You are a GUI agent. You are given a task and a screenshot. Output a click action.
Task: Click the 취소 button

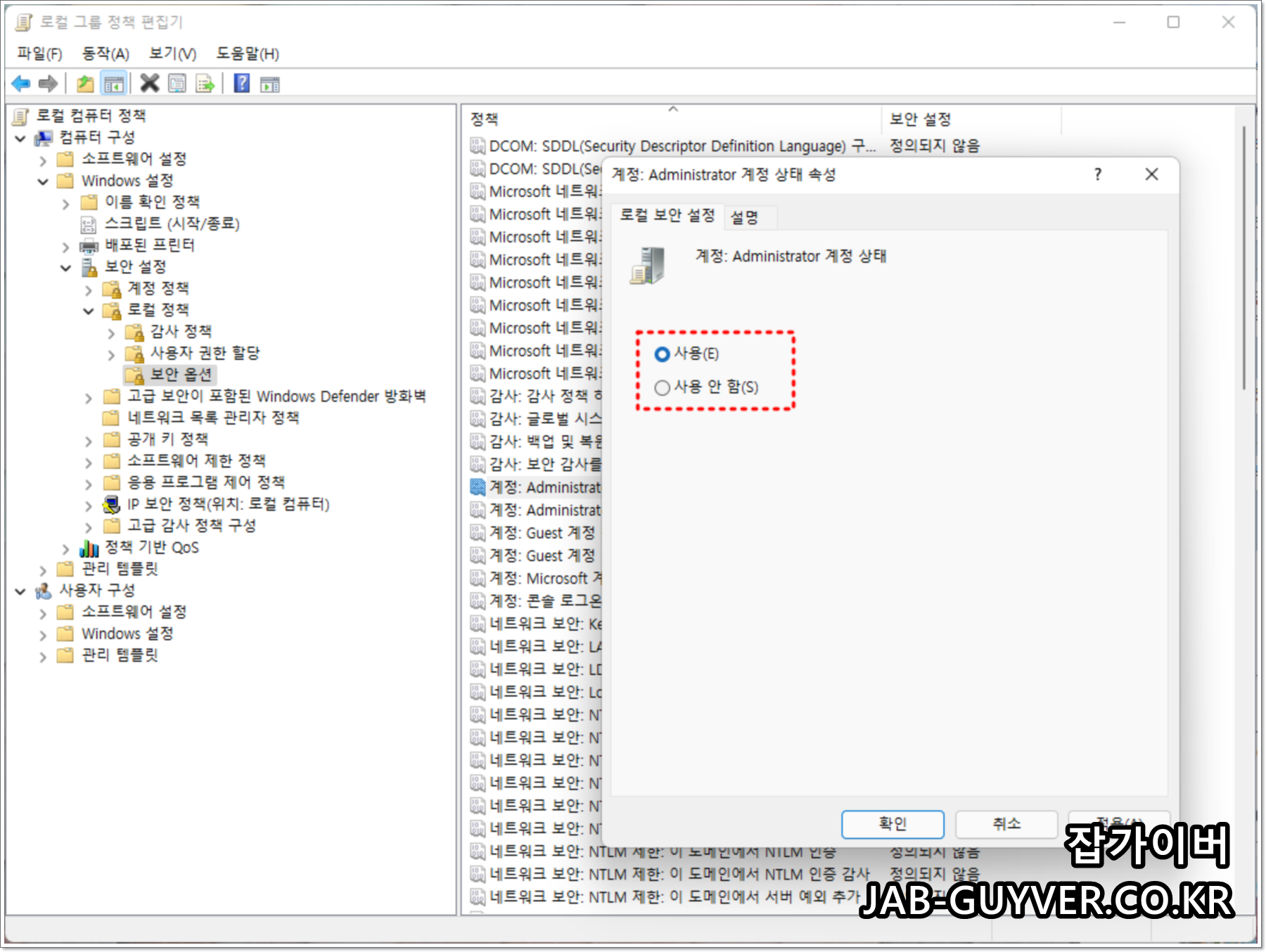[x=1006, y=823]
